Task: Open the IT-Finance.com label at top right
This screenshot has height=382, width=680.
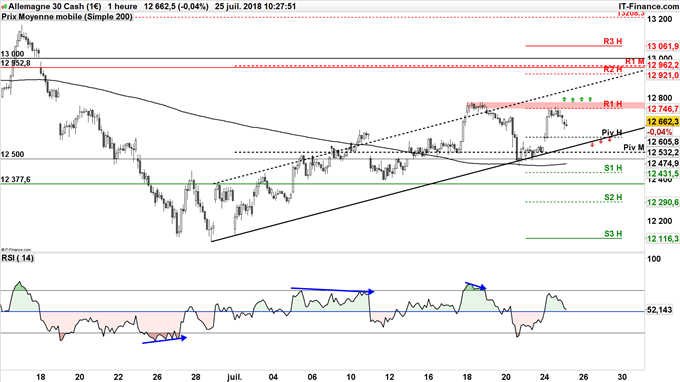Action: click(648, 7)
